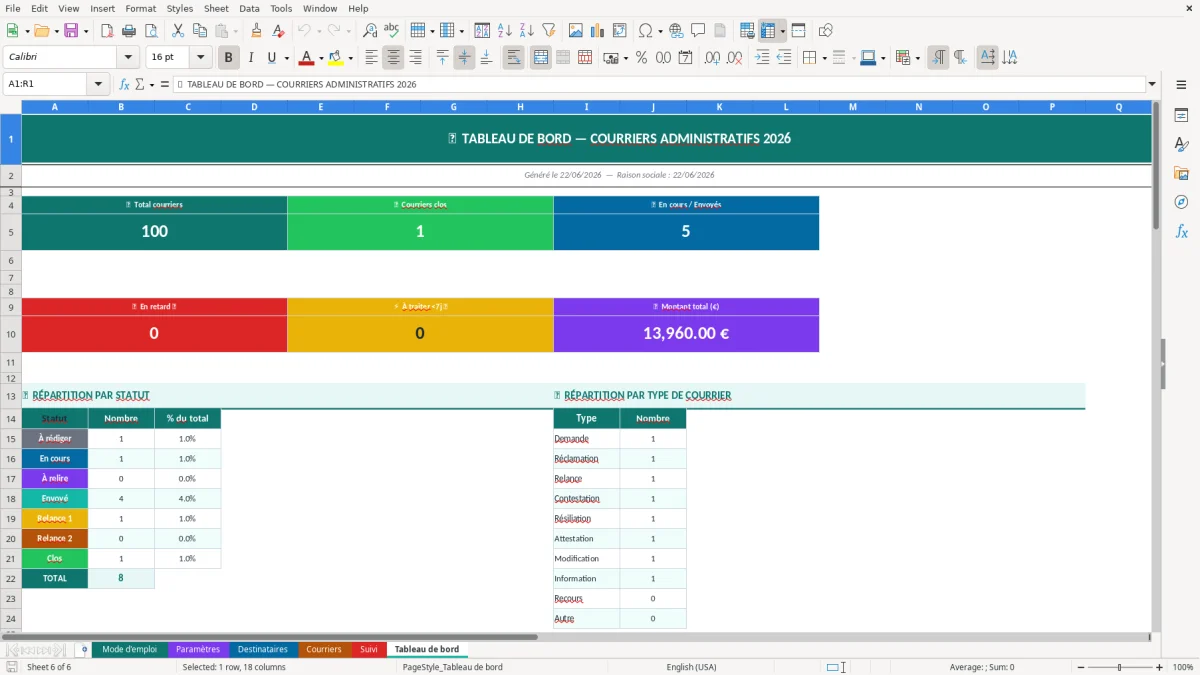Viewport: 1200px width, 675px height.
Task: Toggle left-to-right text direction
Action: (938, 58)
